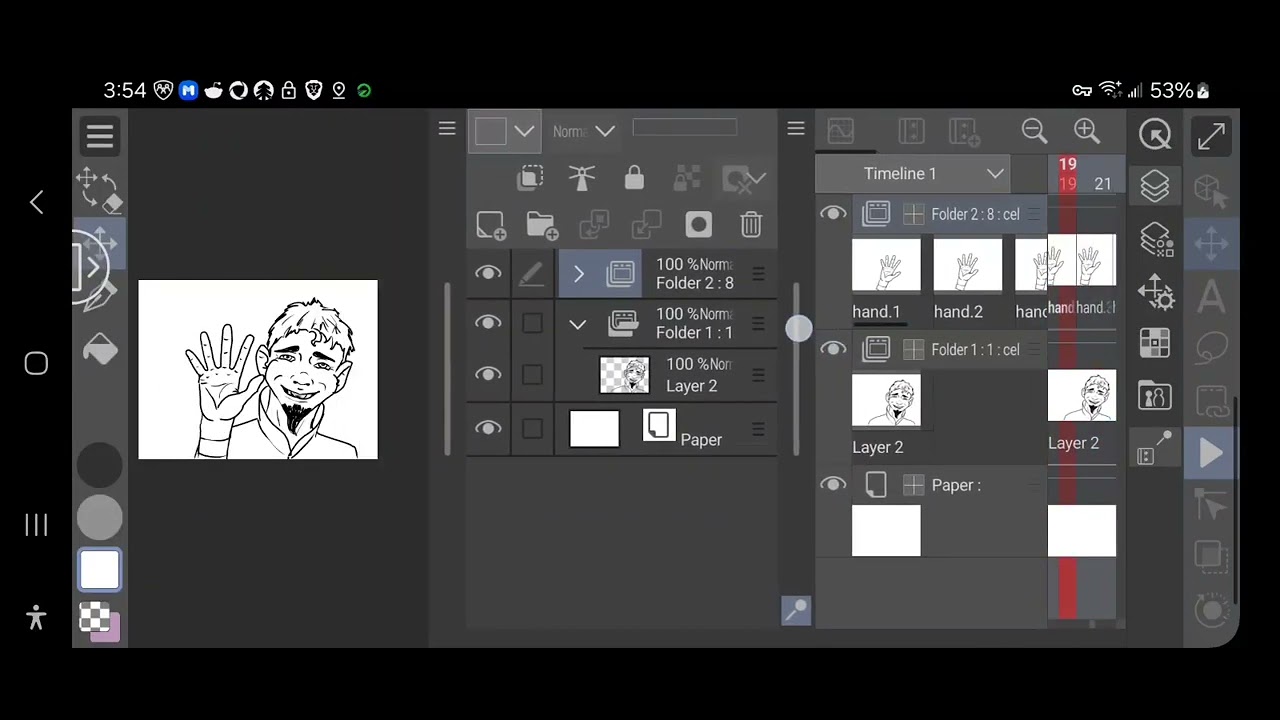Expand the canvas with the diagonal arrow icon
1280x720 pixels.
click(1211, 136)
